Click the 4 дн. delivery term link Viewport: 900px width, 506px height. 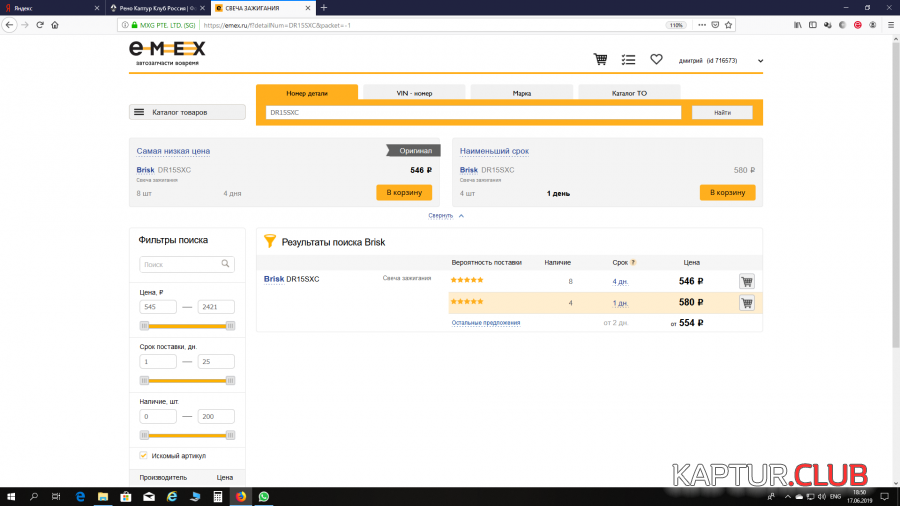pyautogui.click(x=620, y=281)
